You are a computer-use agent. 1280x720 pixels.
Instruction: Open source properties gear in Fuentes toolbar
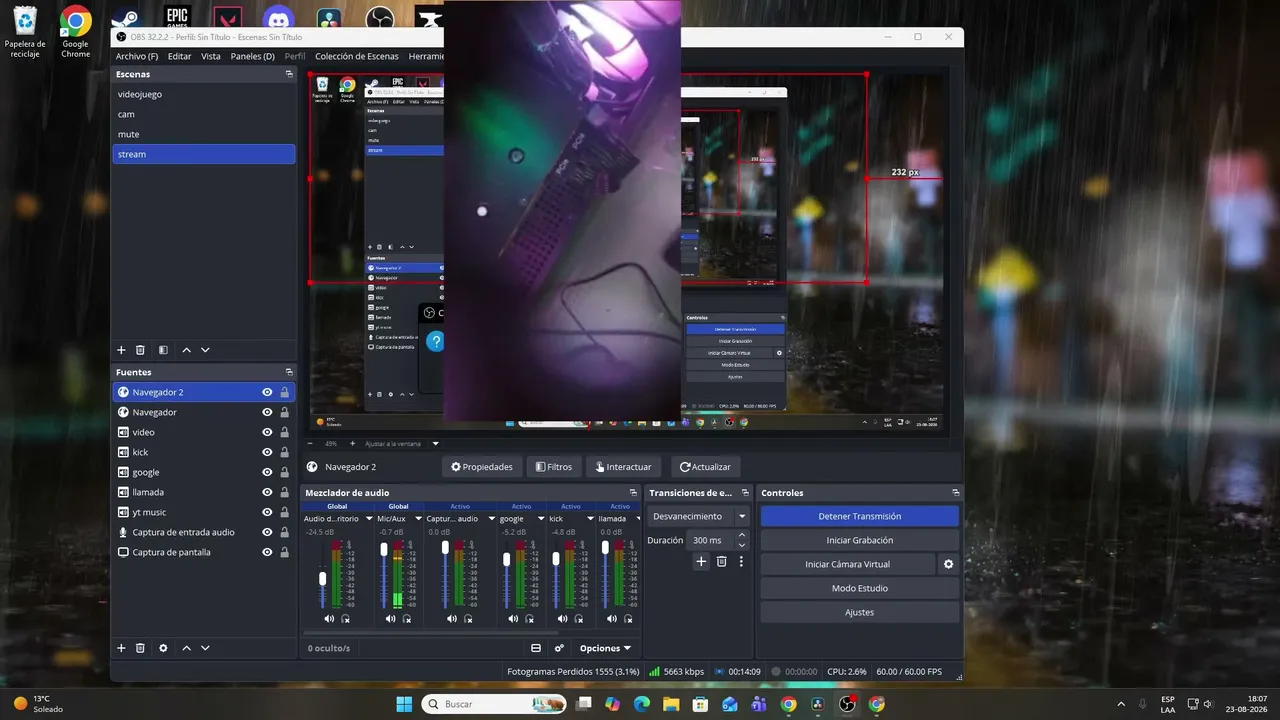pyautogui.click(x=163, y=648)
